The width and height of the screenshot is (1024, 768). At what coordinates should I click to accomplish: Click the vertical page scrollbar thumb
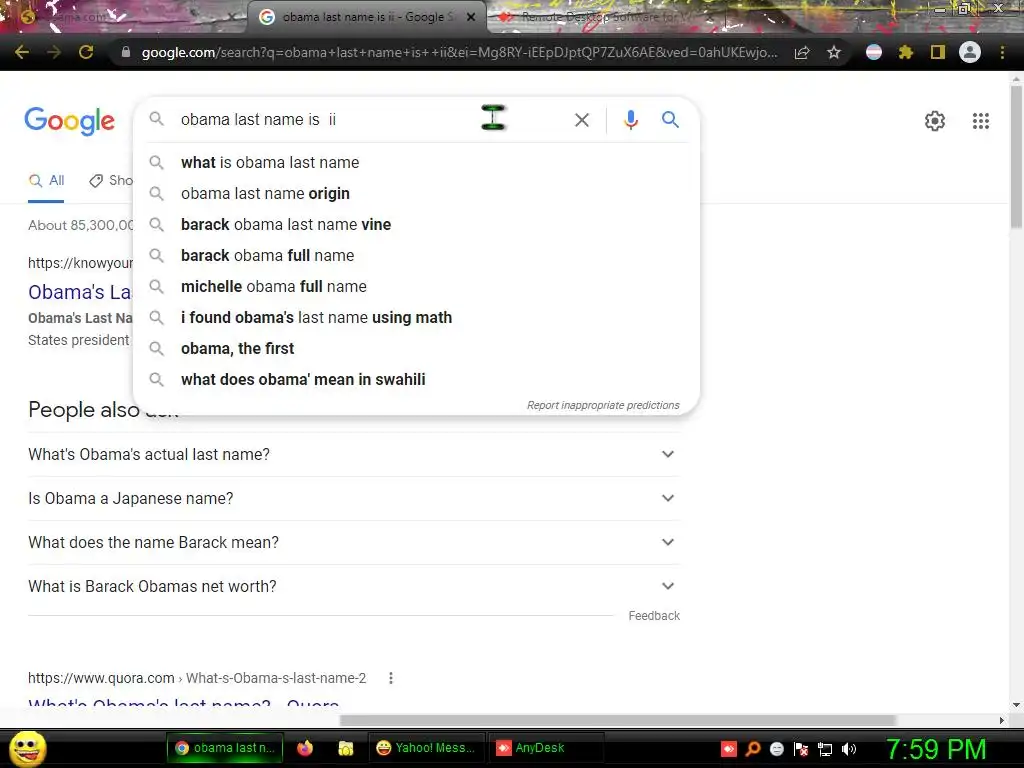click(x=1016, y=157)
